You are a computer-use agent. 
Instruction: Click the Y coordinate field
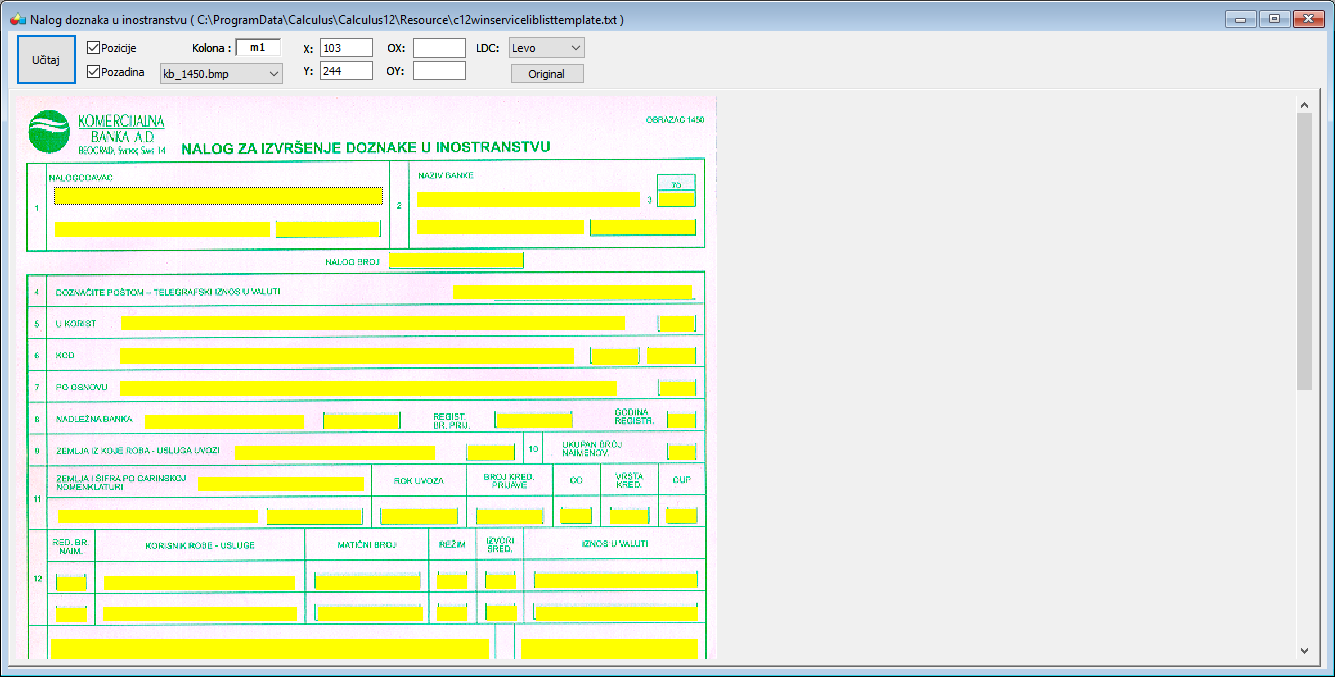click(346, 71)
